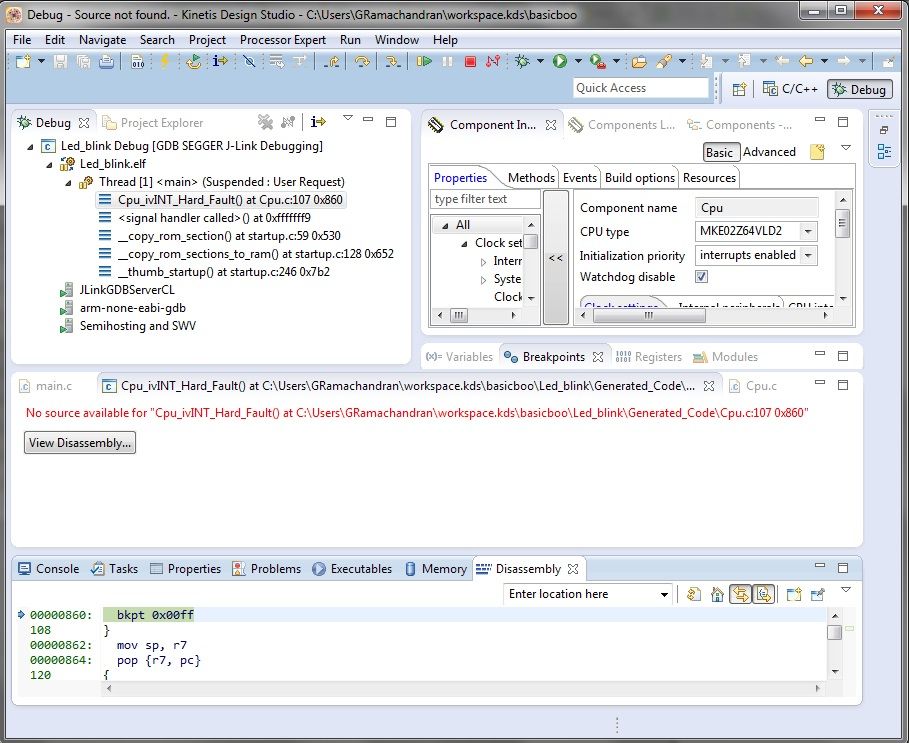
Task: Switch to the Cpu.c editor tab
Action: [x=754, y=386]
